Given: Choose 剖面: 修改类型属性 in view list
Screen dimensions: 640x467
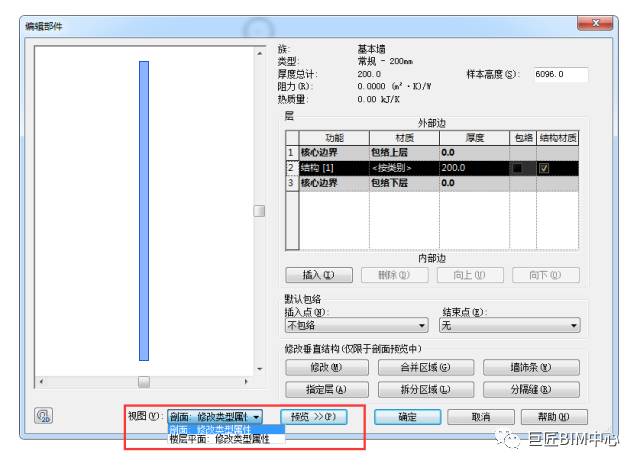Looking at the screenshot, I should point(226,429).
